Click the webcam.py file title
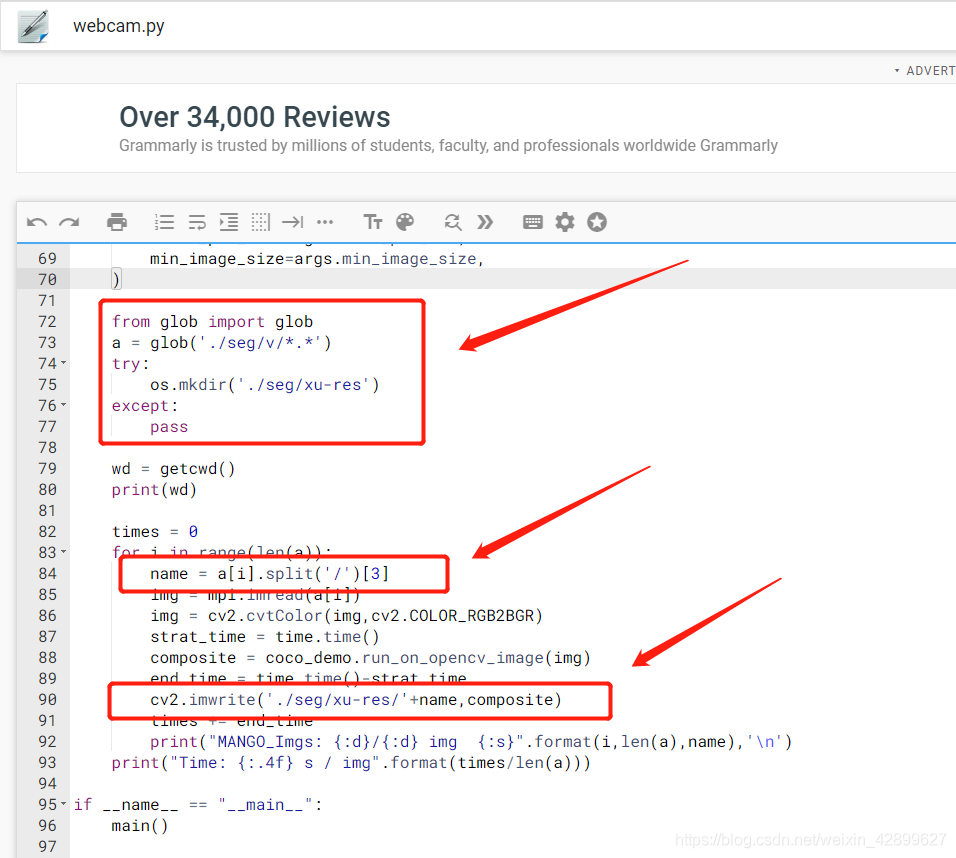Screen dimensions: 956x858 (119, 26)
